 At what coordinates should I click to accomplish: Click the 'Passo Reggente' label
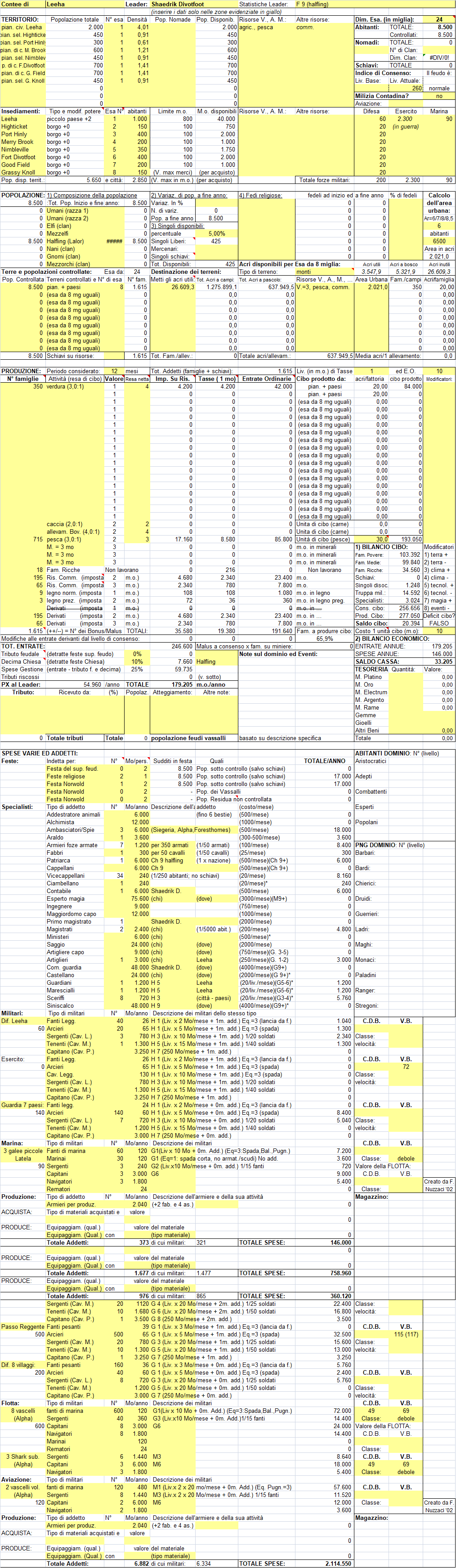coord(22,1327)
